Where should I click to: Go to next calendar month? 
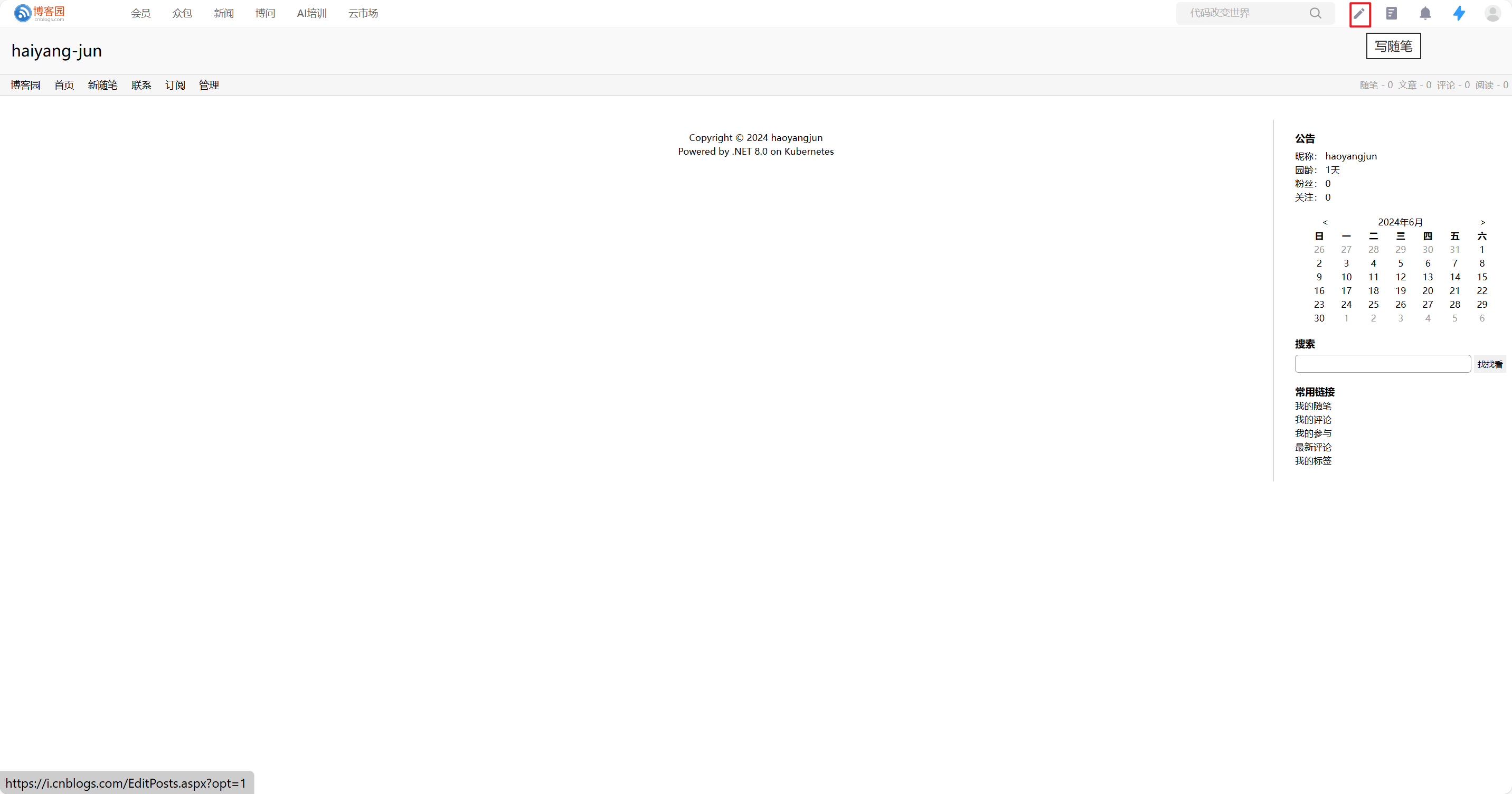click(1482, 222)
